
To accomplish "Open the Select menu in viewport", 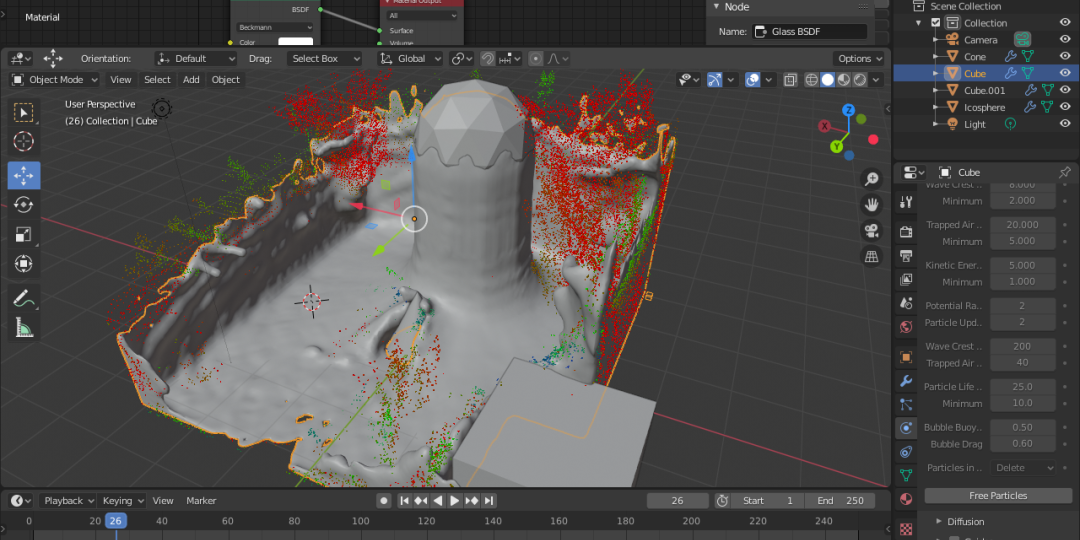I will tap(157, 80).
